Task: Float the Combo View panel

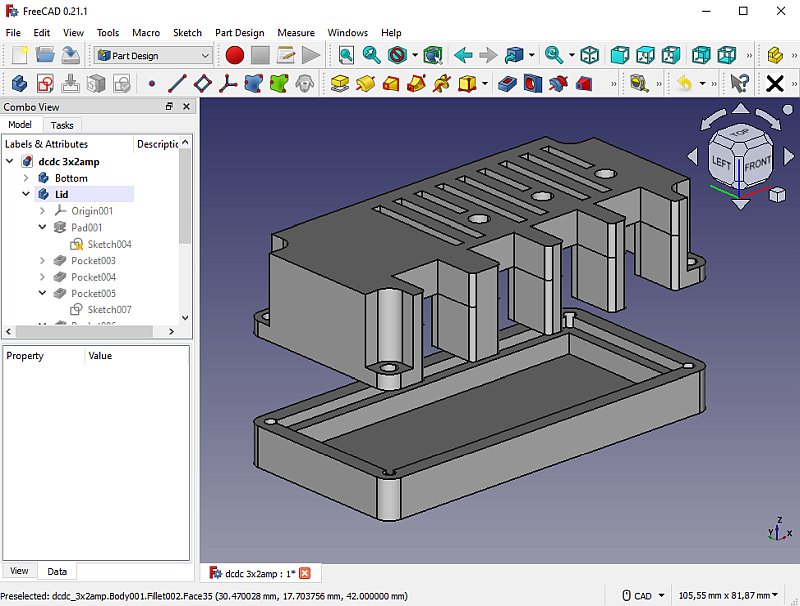Action: coord(169,106)
